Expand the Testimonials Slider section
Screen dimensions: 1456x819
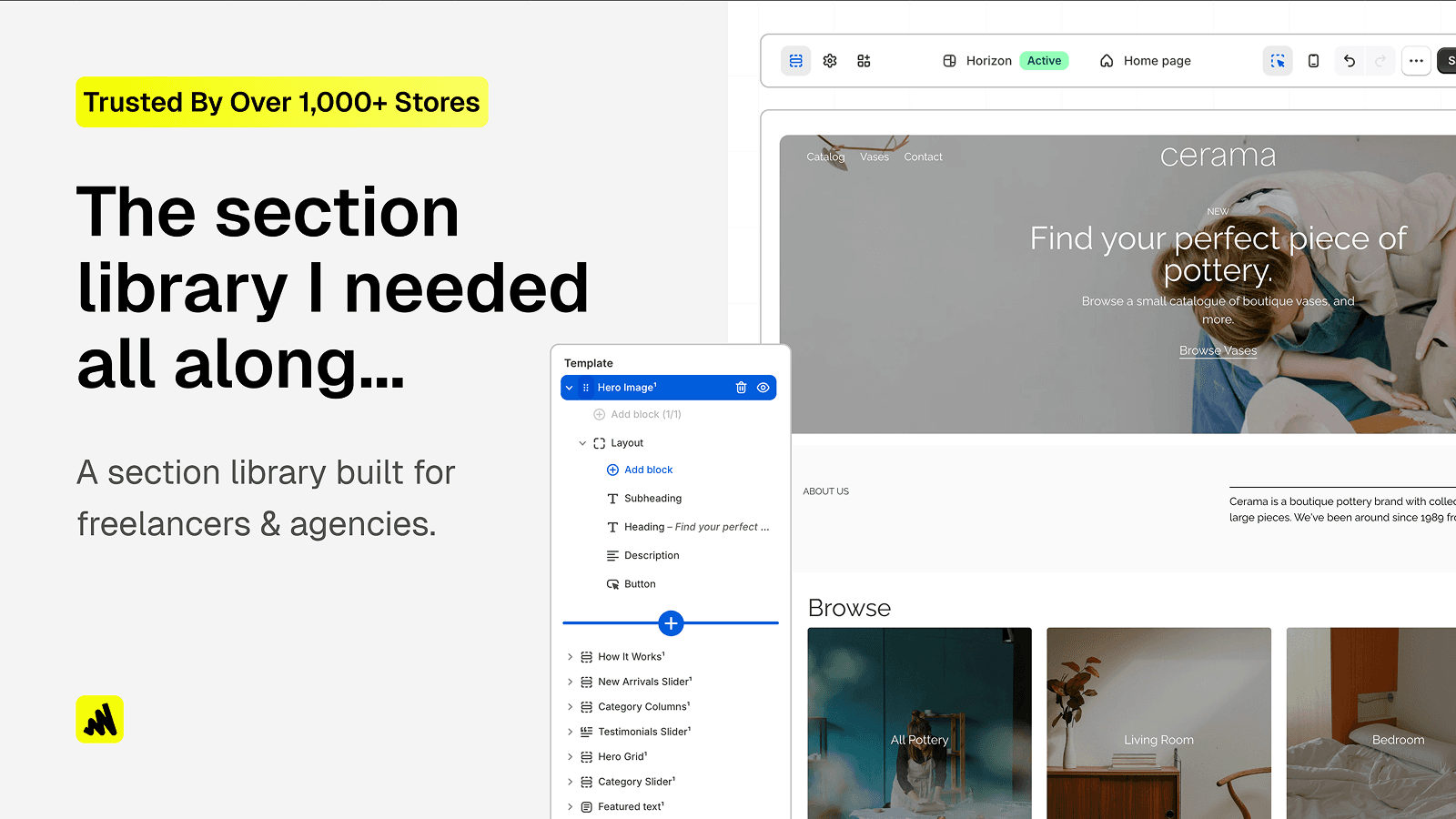pyautogui.click(x=571, y=732)
